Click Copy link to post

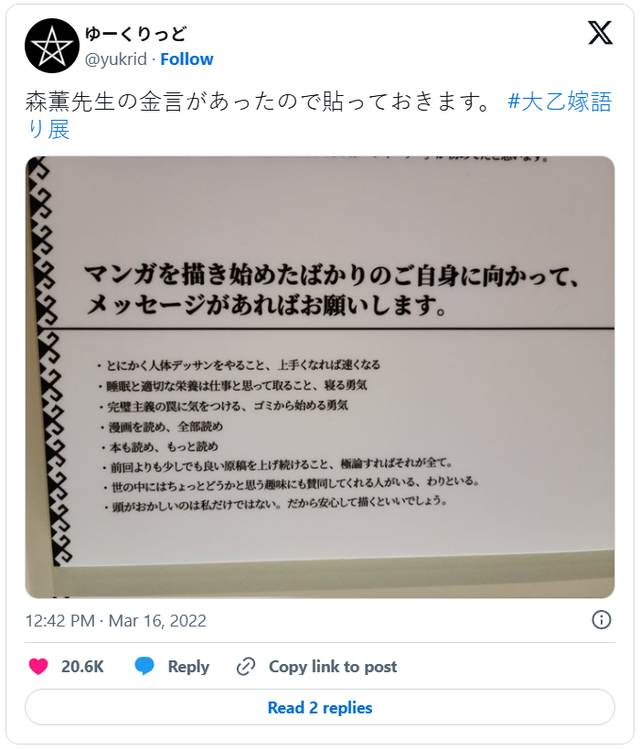pyautogui.click(x=333, y=667)
